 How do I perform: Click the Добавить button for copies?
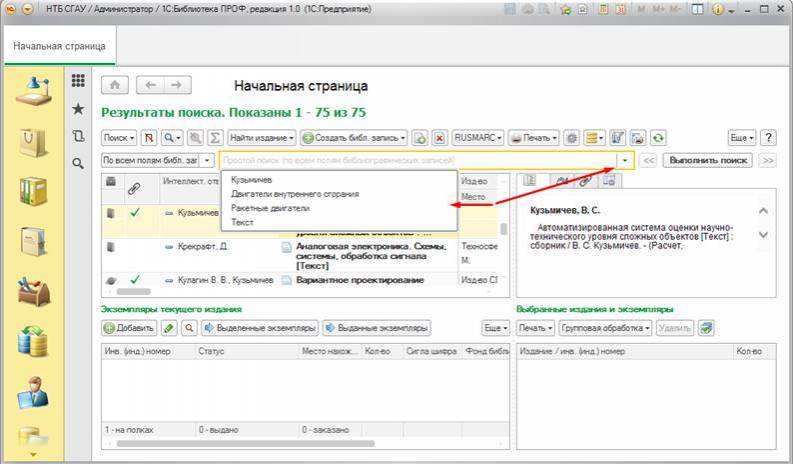click(128, 328)
